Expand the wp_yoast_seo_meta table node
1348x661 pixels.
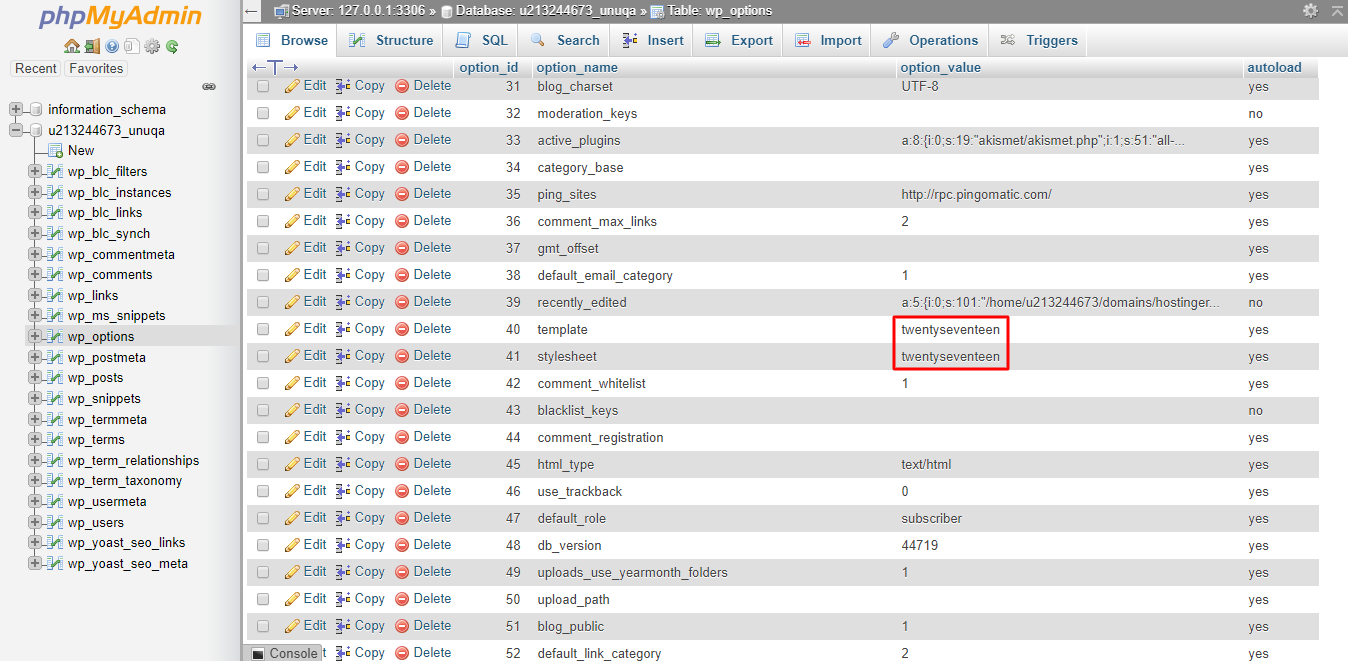35,563
